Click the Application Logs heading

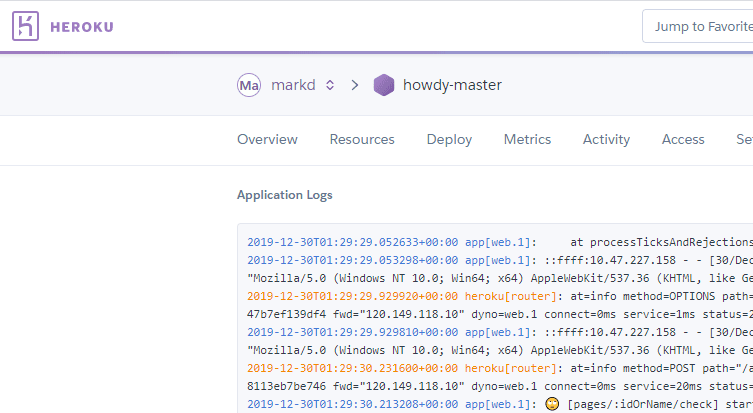(x=285, y=195)
